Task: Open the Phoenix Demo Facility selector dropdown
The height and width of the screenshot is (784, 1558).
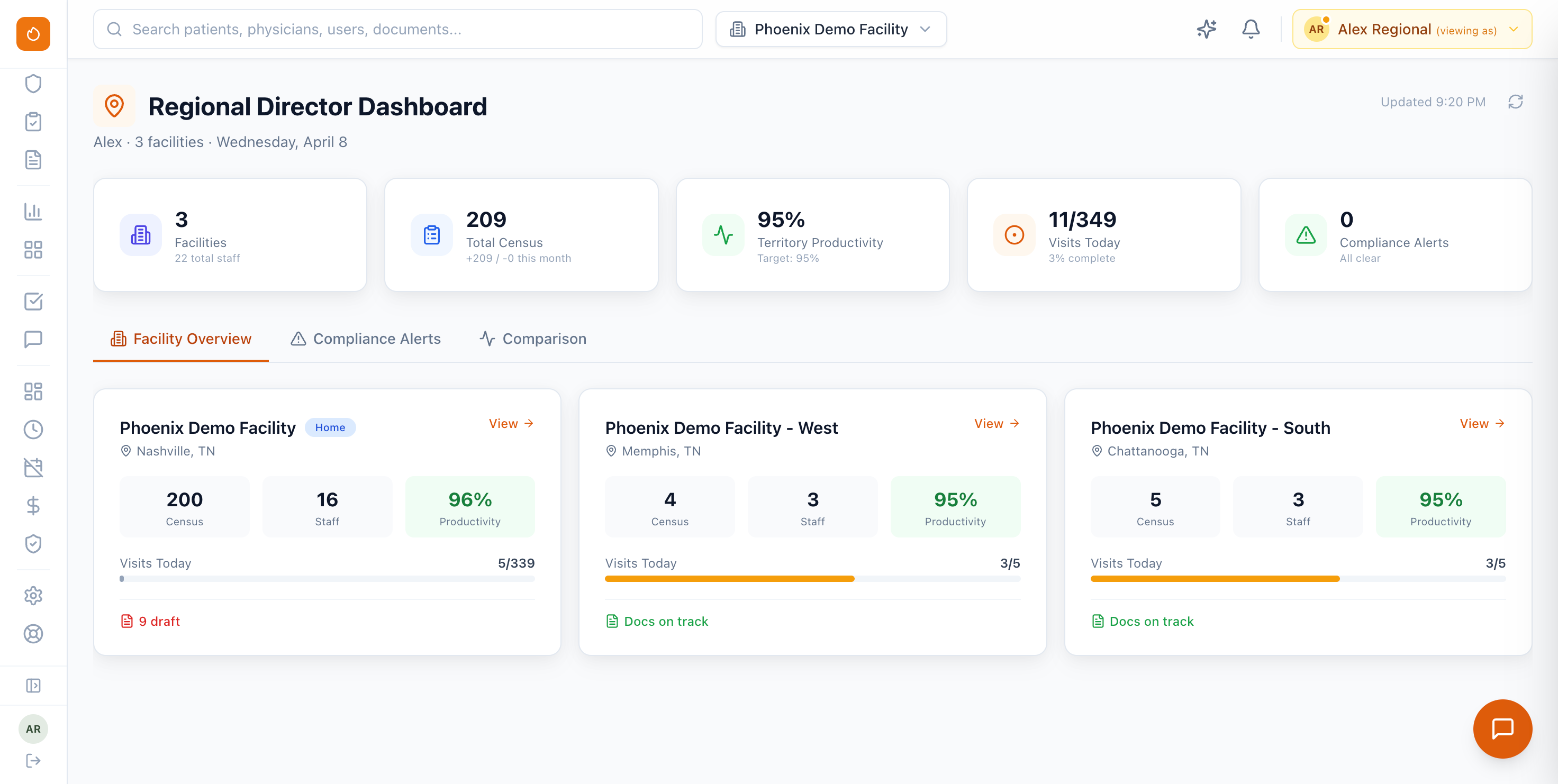Action: click(831, 29)
